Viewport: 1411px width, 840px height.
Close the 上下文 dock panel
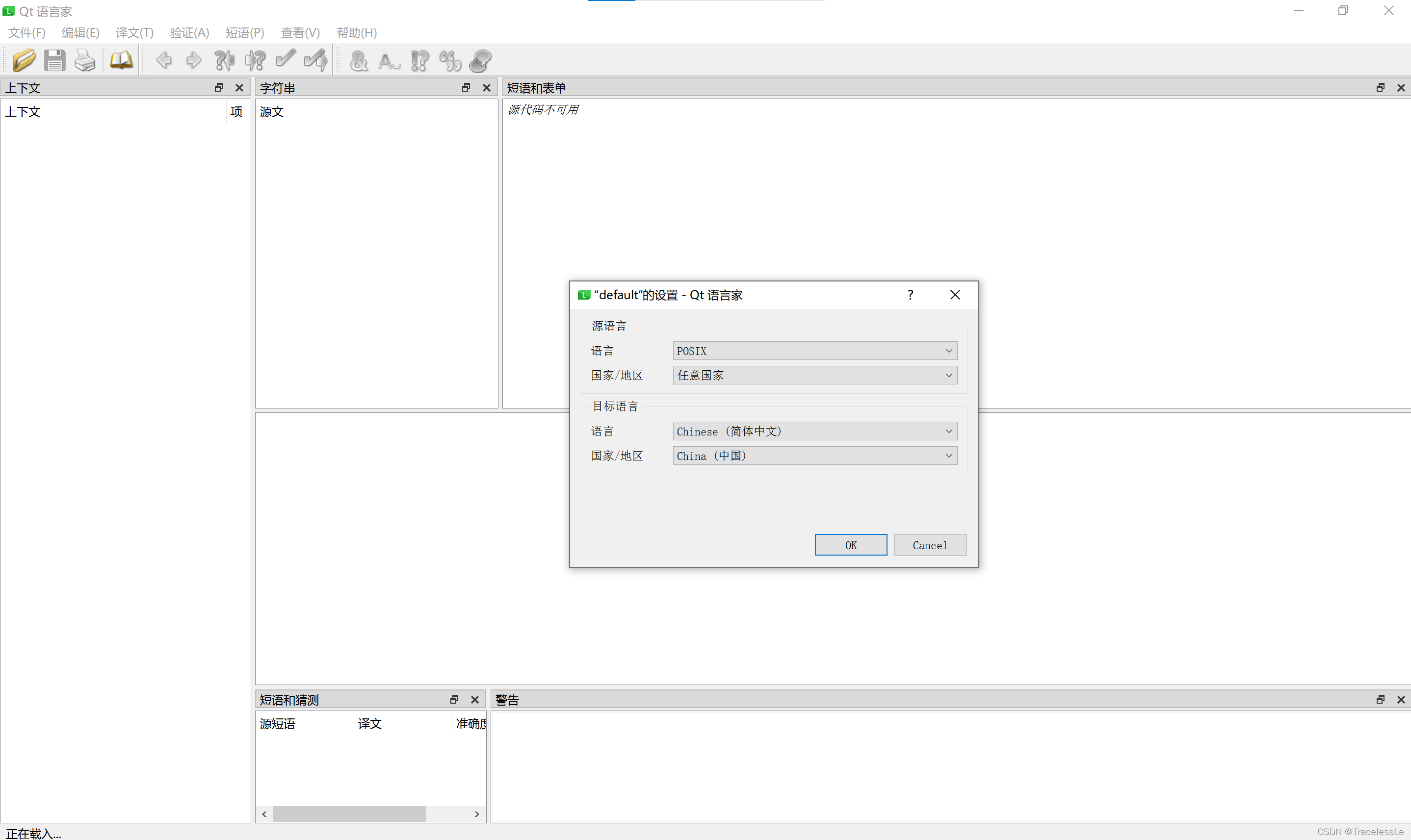pyautogui.click(x=239, y=88)
